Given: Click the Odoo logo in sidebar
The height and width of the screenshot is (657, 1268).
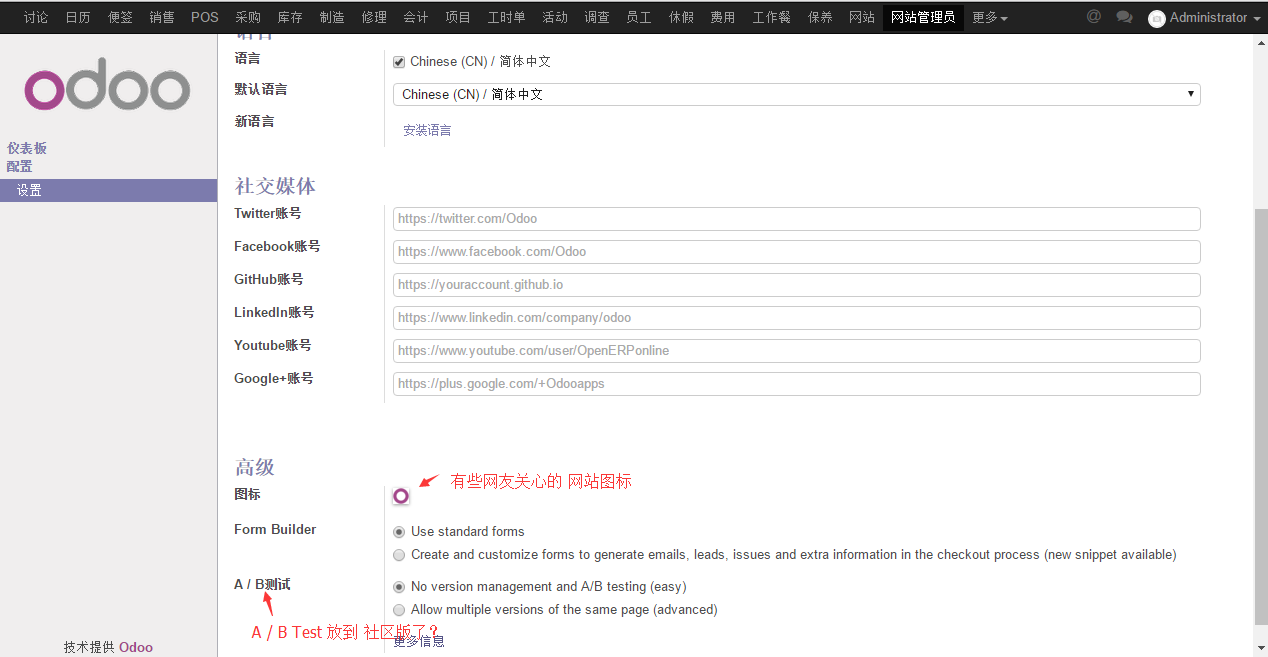Looking at the screenshot, I should point(107,89).
